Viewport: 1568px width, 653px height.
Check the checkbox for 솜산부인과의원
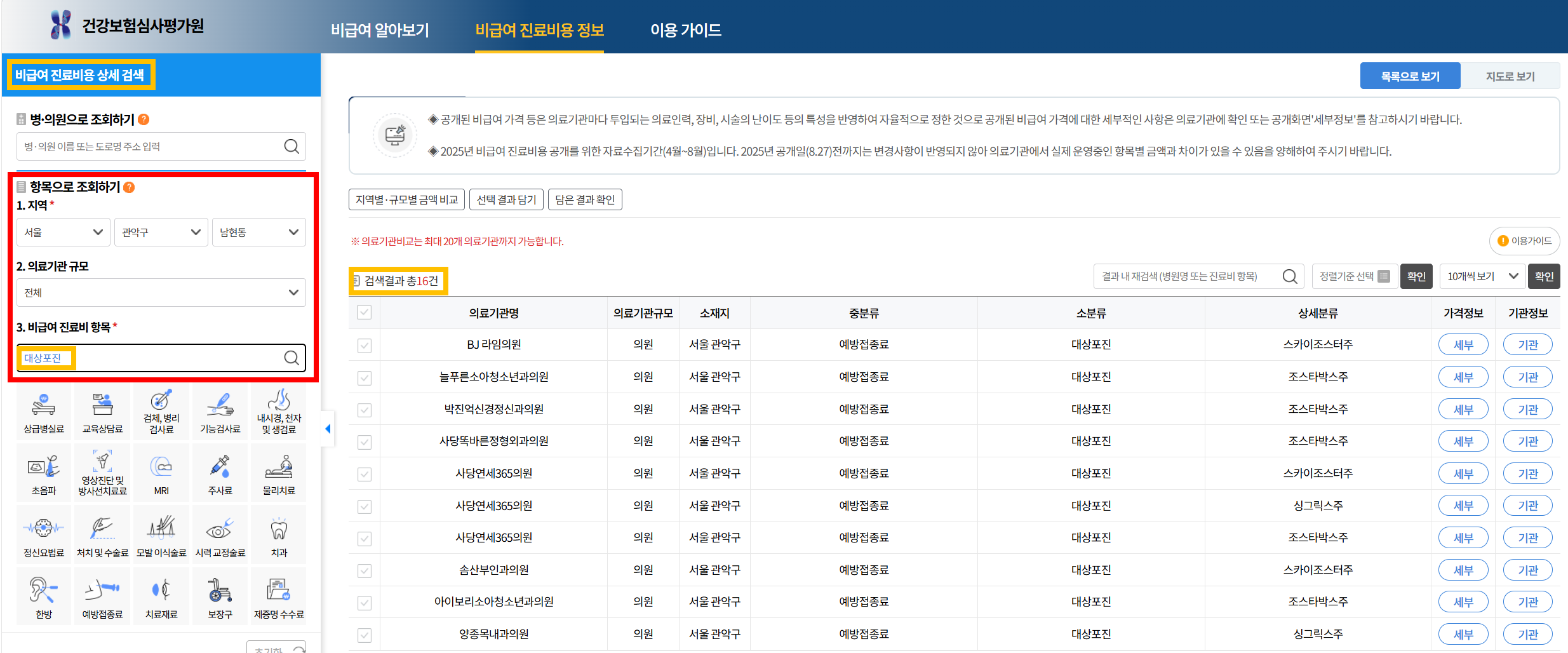coord(363,569)
